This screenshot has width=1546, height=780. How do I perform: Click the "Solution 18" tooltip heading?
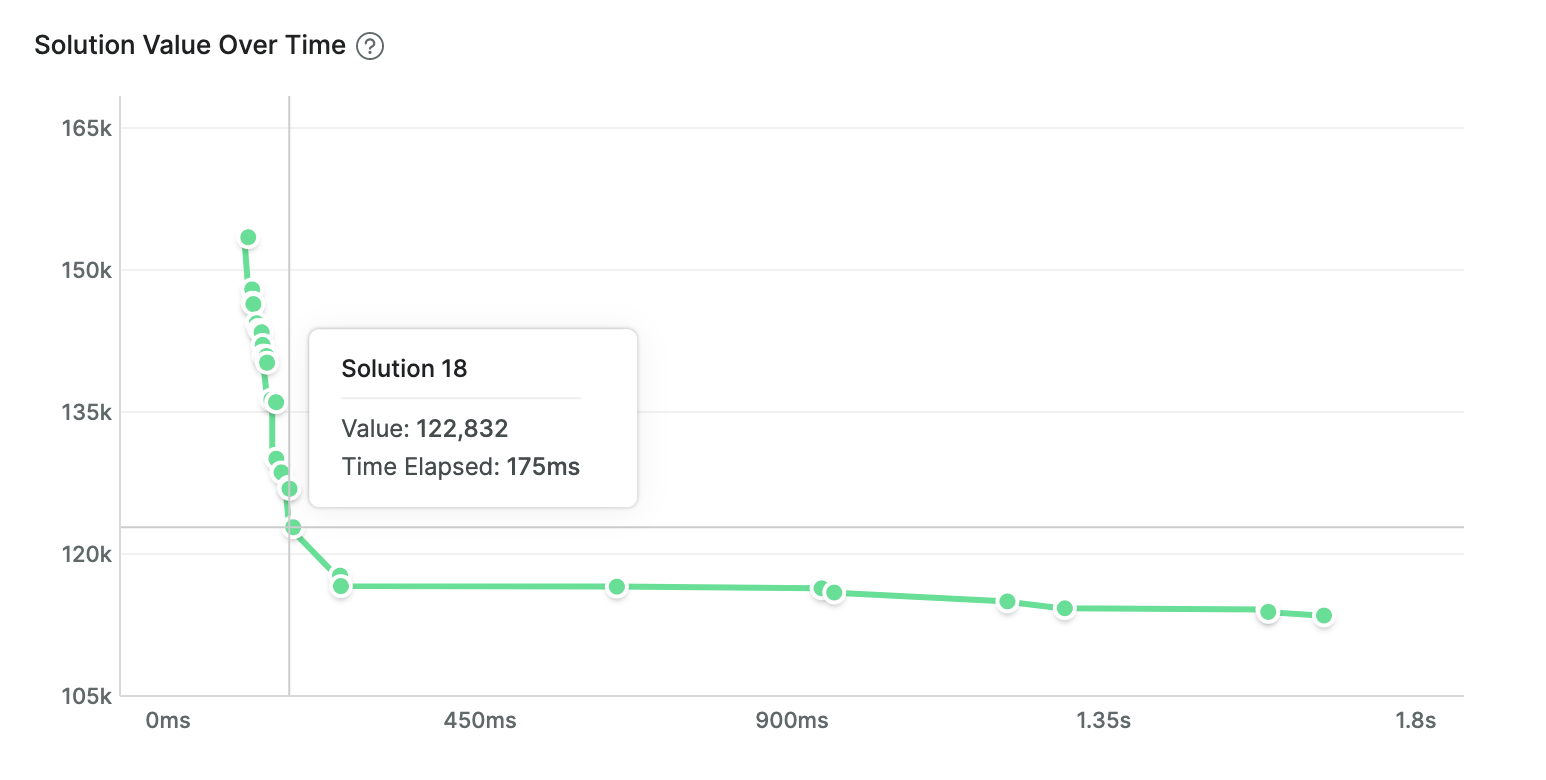pos(404,369)
